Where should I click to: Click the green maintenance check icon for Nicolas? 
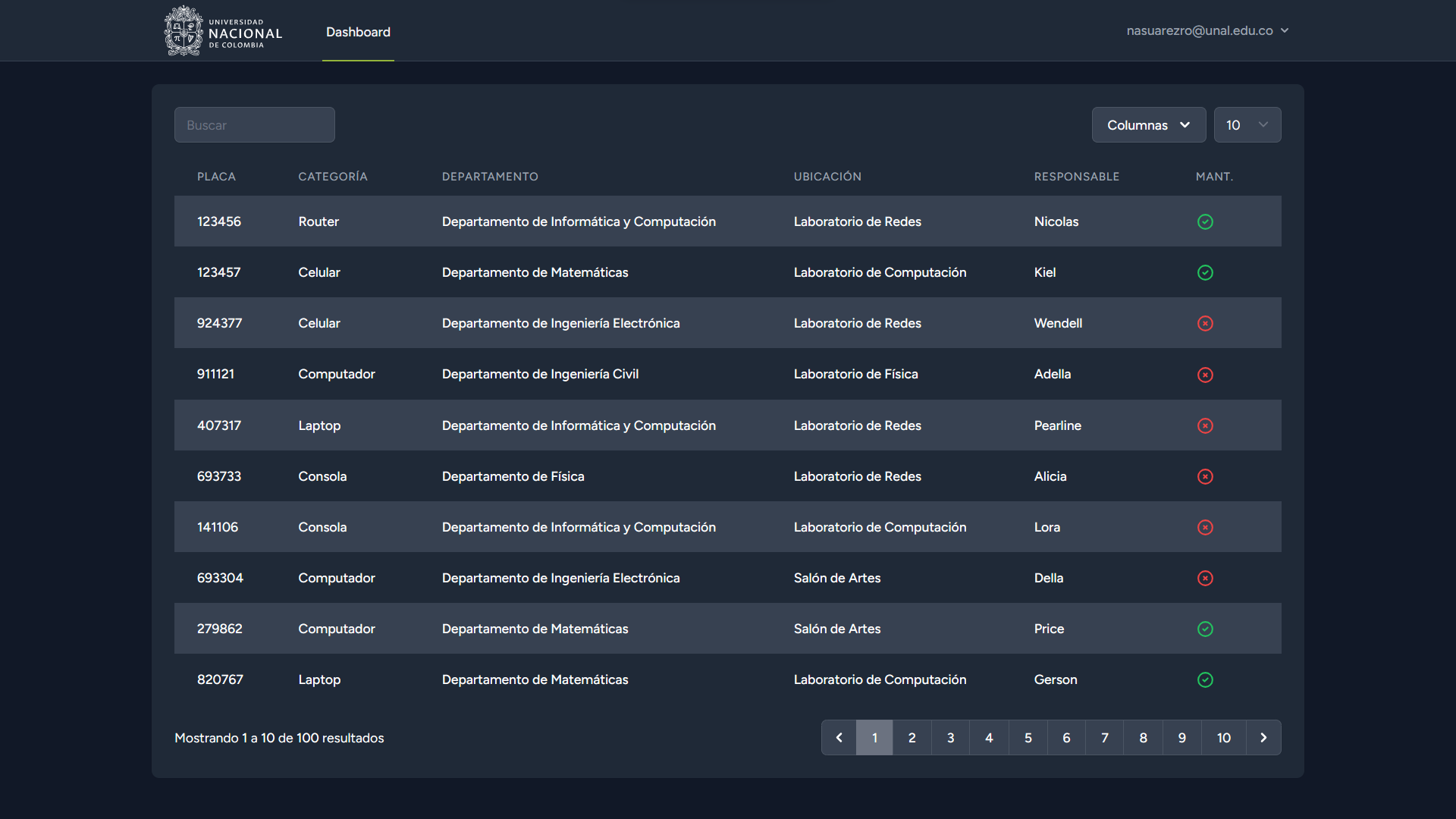(x=1205, y=221)
